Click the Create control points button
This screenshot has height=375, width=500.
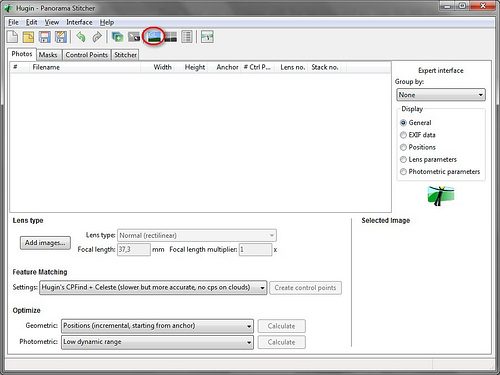tap(305, 288)
